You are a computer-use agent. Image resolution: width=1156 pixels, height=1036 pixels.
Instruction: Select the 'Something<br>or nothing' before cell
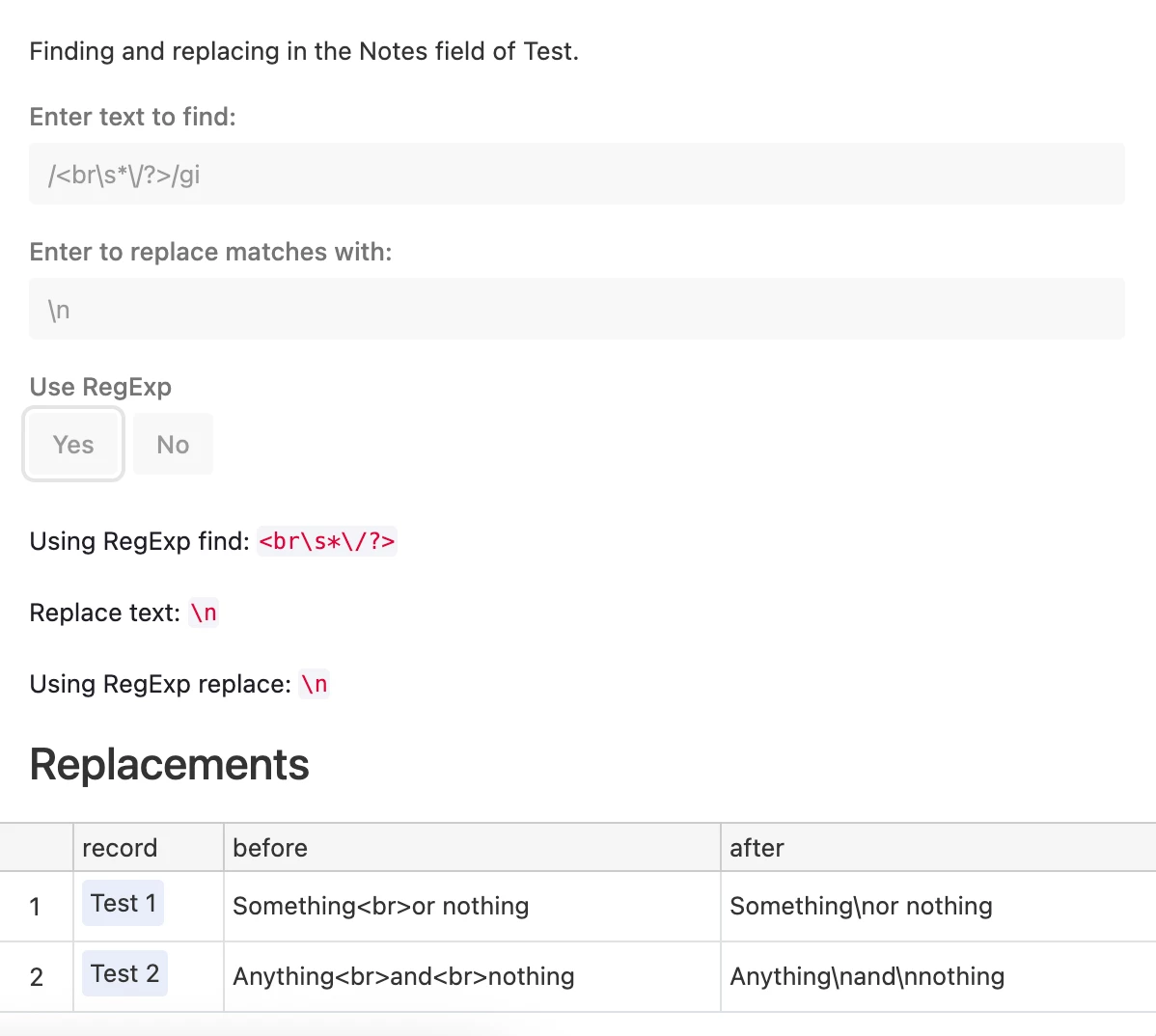tap(380, 906)
